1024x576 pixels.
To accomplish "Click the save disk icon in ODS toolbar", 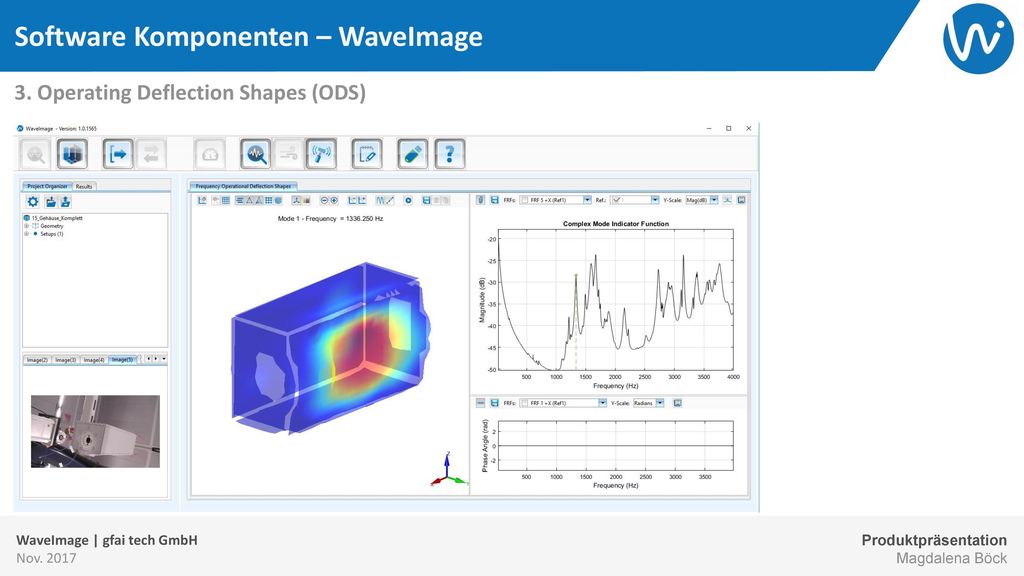I will click(426, 200).
